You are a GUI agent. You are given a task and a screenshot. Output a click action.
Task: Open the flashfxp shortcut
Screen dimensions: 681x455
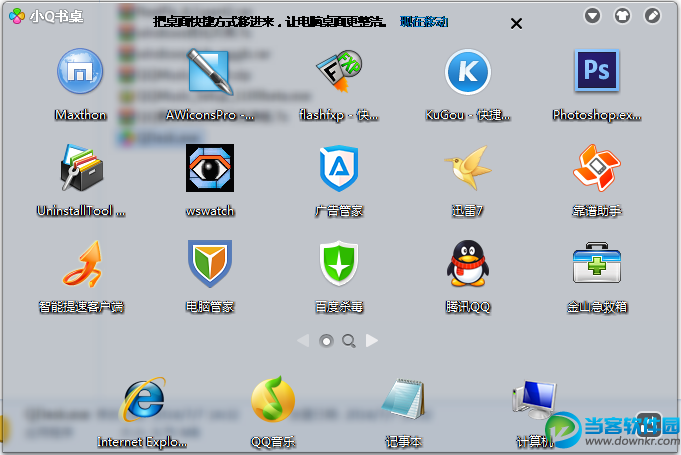pyautogui.click(x=339, y=72)
